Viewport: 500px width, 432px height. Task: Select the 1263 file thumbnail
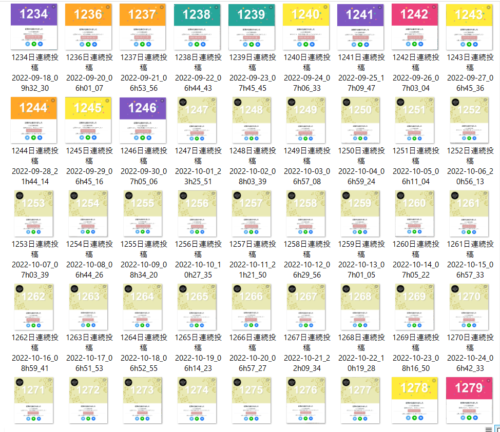(88, 307)
